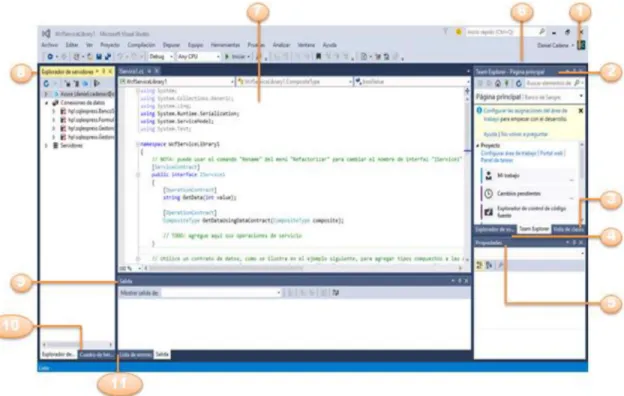Pin the Explorador de servidores panel
The width and height of the screenshot is (624, 396).
coord(103,72)
